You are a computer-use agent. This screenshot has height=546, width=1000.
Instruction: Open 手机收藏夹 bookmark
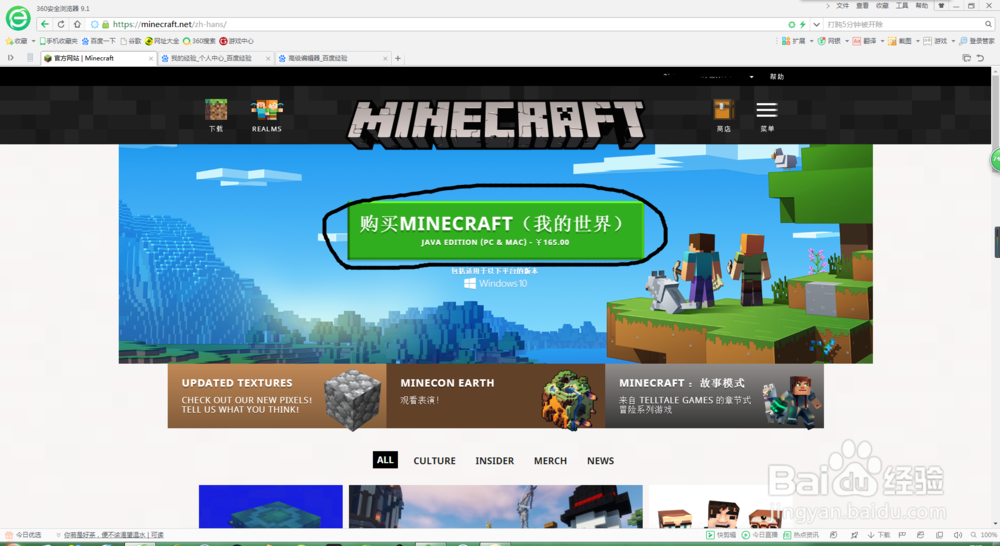[x=58, y=41]
